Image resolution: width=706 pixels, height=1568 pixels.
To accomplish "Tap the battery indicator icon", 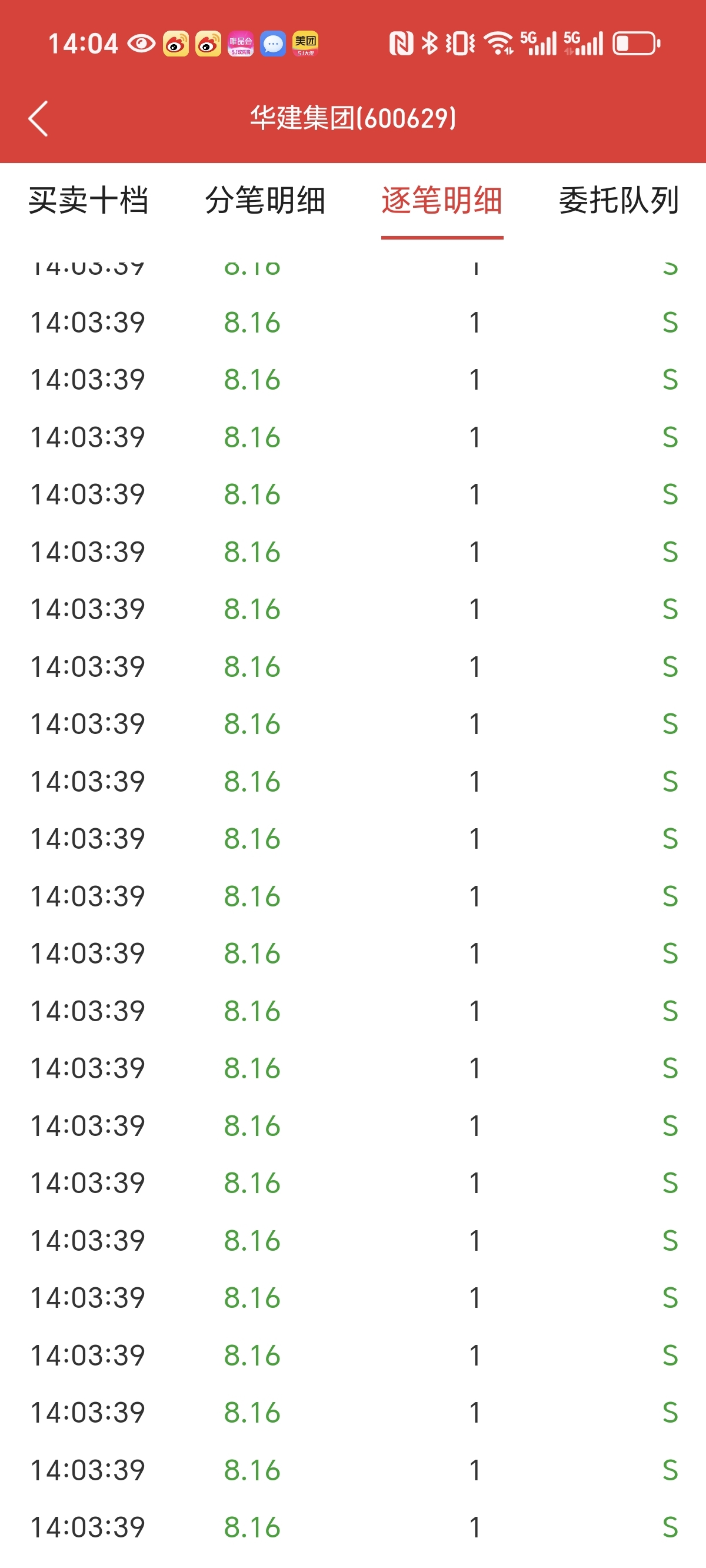I will click(637, 44).
